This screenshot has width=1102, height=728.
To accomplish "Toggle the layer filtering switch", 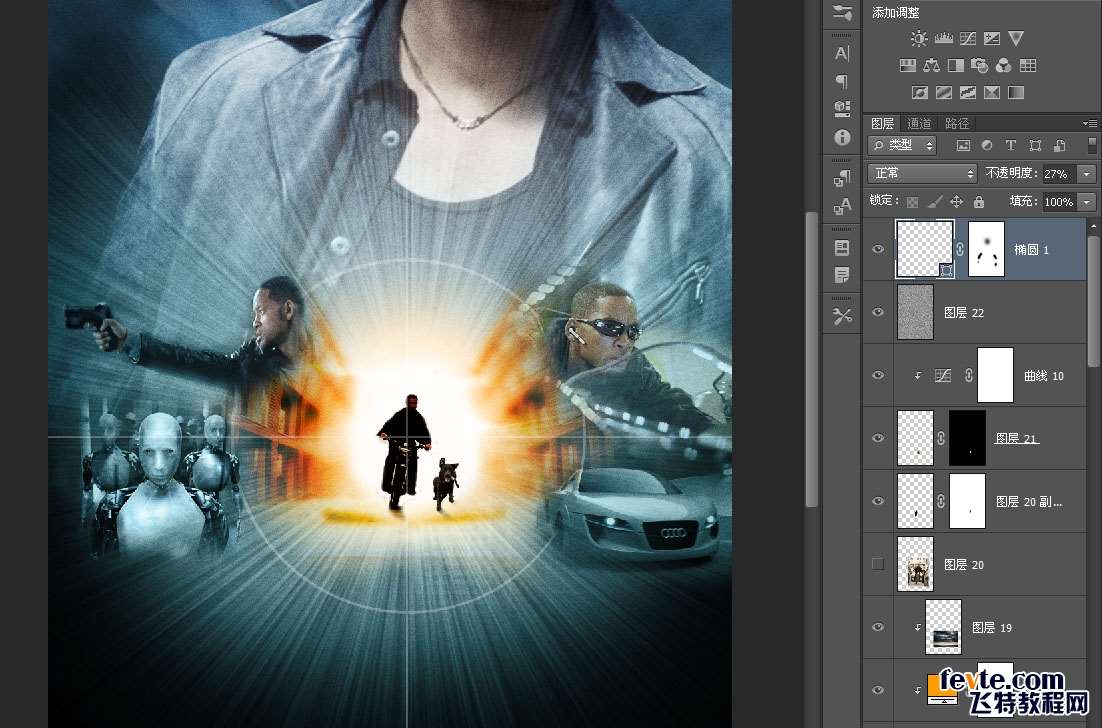I will pos(1091,145).
